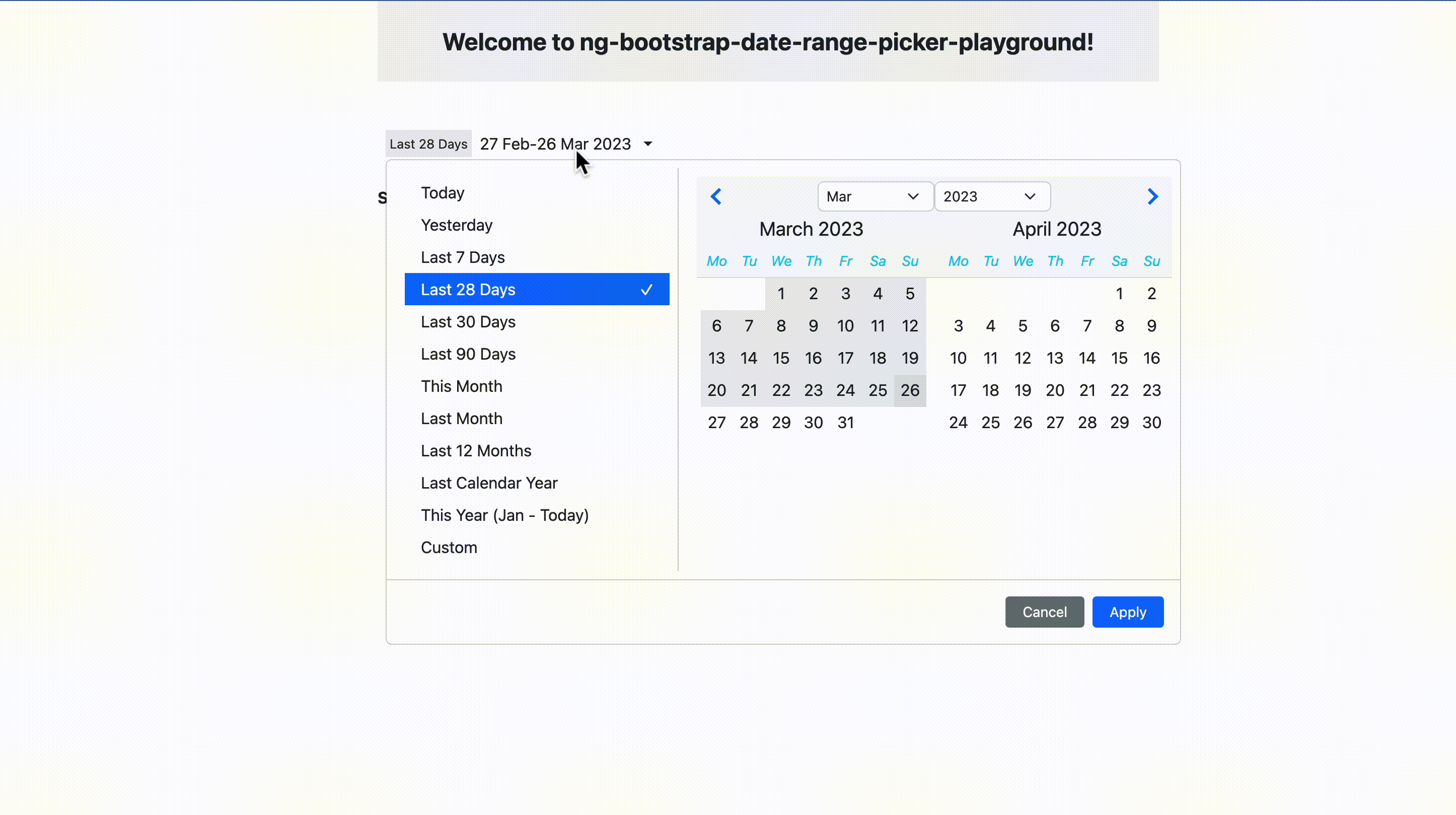The height and width of the screenshot is (815, 1456).
Task: Choose the Custom range option
Action: pyautogui.click(x=449, y=548)
